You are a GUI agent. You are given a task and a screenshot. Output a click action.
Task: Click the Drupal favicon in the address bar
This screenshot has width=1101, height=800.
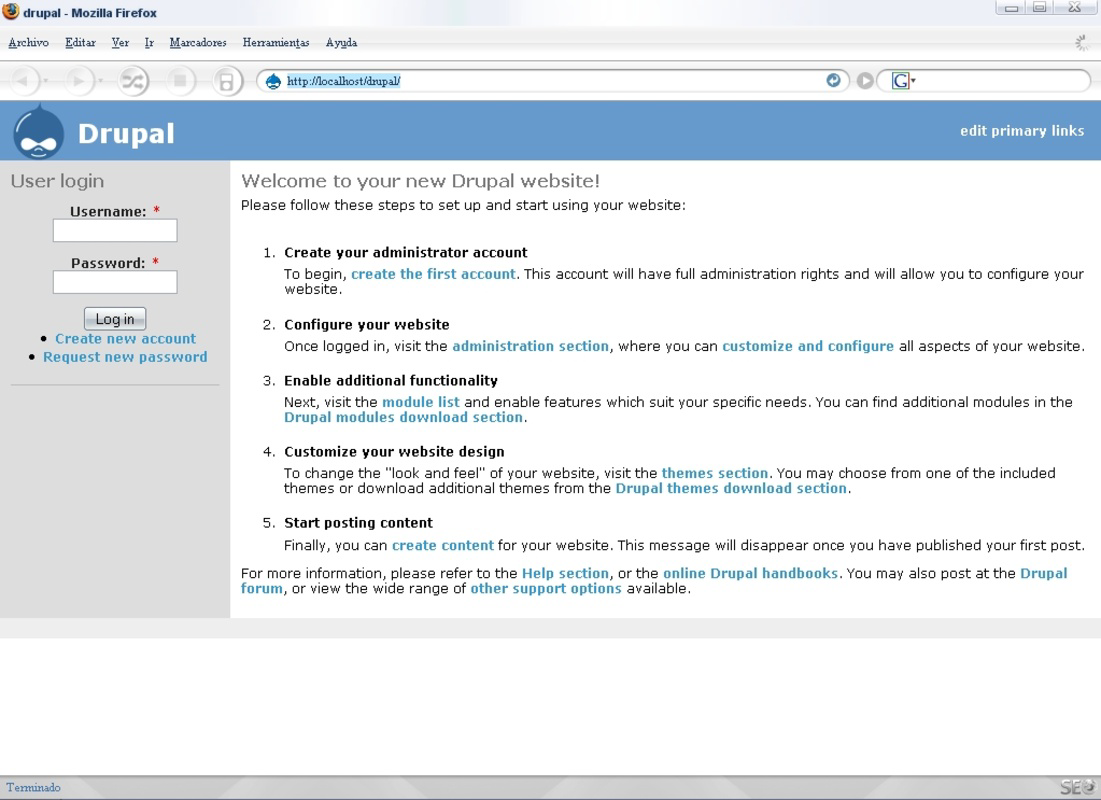[273, 81]
